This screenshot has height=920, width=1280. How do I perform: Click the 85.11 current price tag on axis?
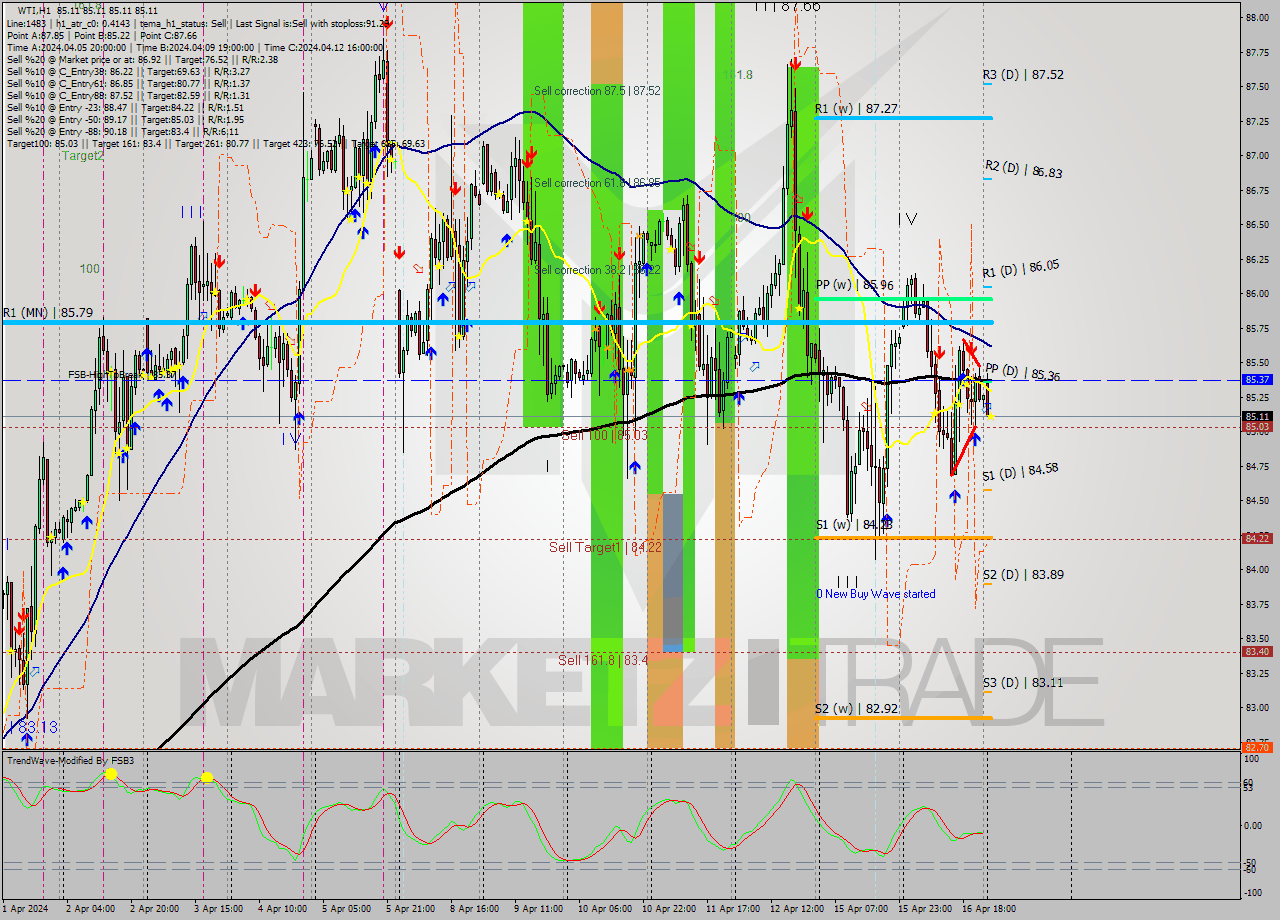click(x=1256, y=416)
